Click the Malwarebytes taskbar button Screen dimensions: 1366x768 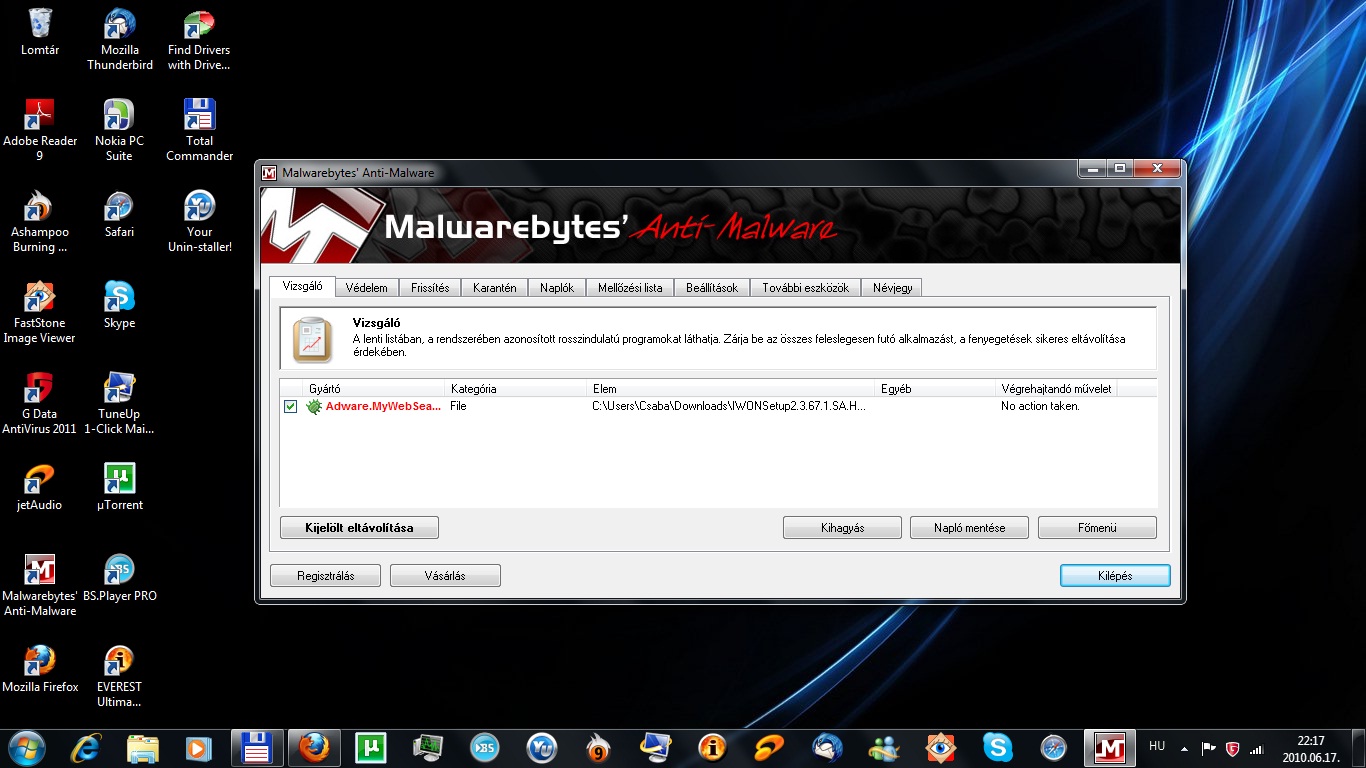pyautogui.click(x=1111, y=747)
